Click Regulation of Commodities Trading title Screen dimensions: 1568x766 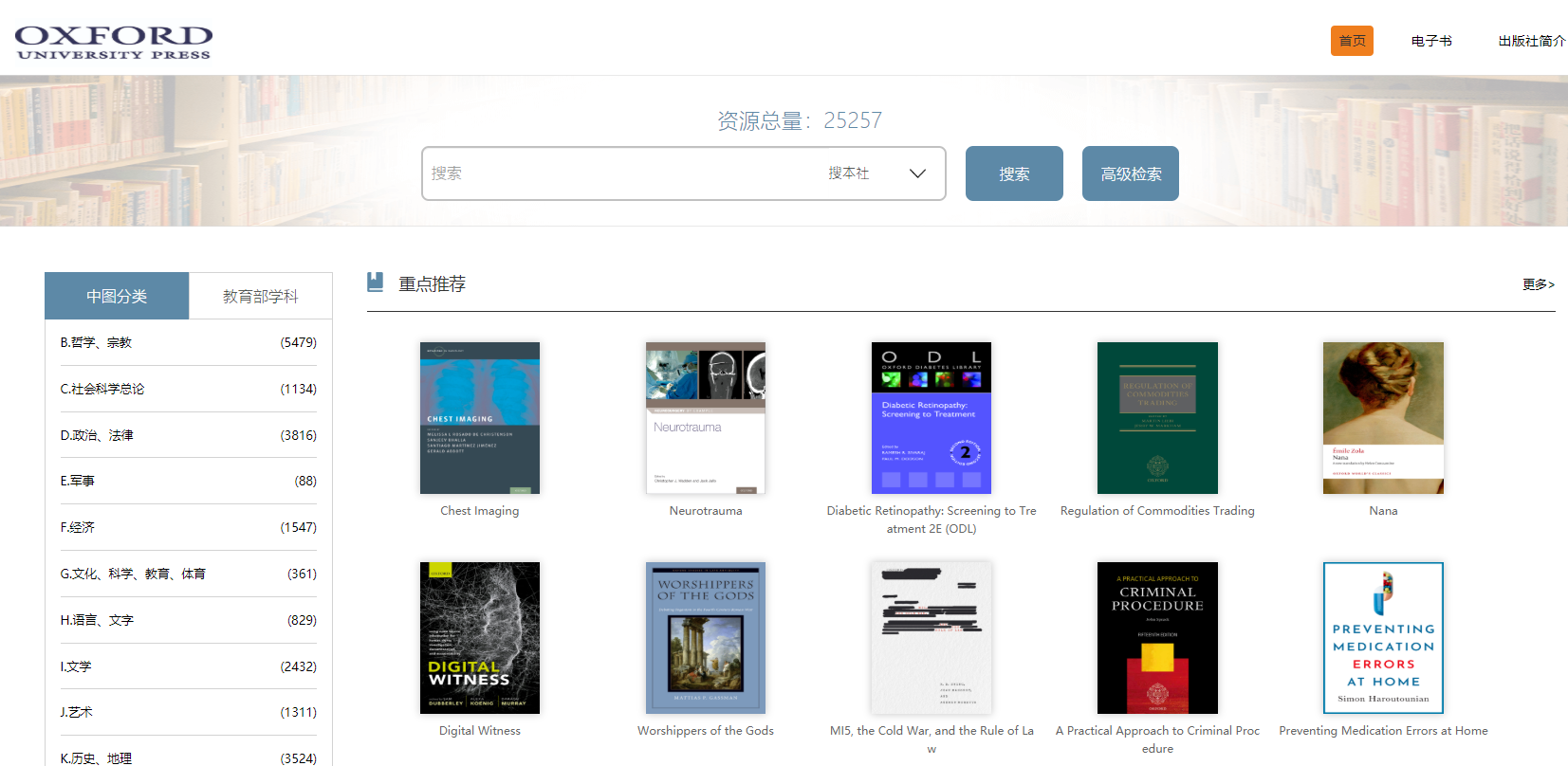pos(1157,511)
